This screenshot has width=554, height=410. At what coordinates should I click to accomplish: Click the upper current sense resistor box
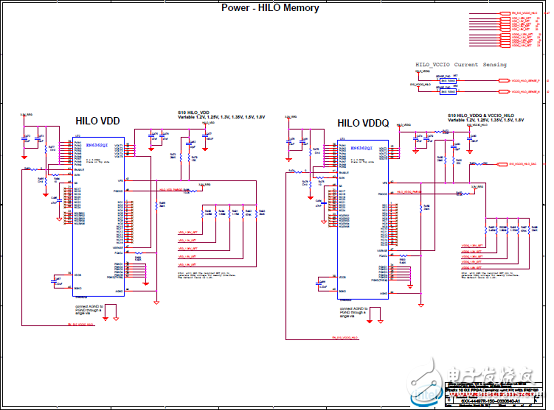[448, 81]
